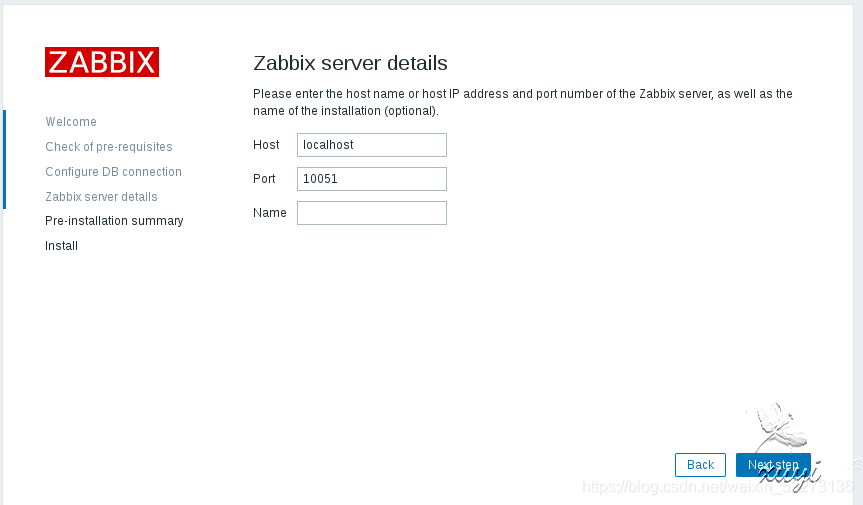
Task: Click the Port field showing 10051
Action: 372,179
